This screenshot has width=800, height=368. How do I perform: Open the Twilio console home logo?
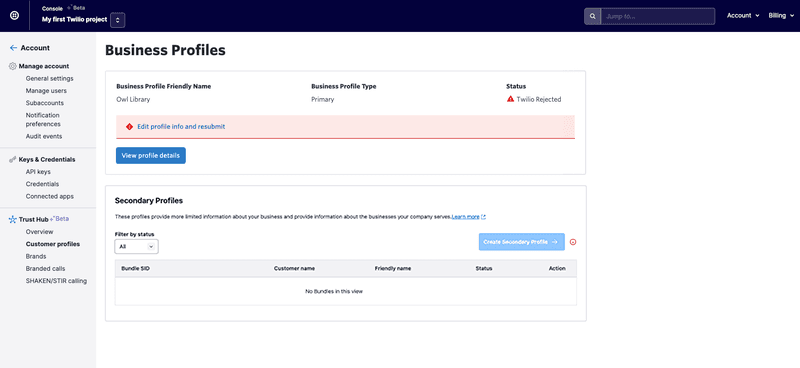click(x=14, y=16)
